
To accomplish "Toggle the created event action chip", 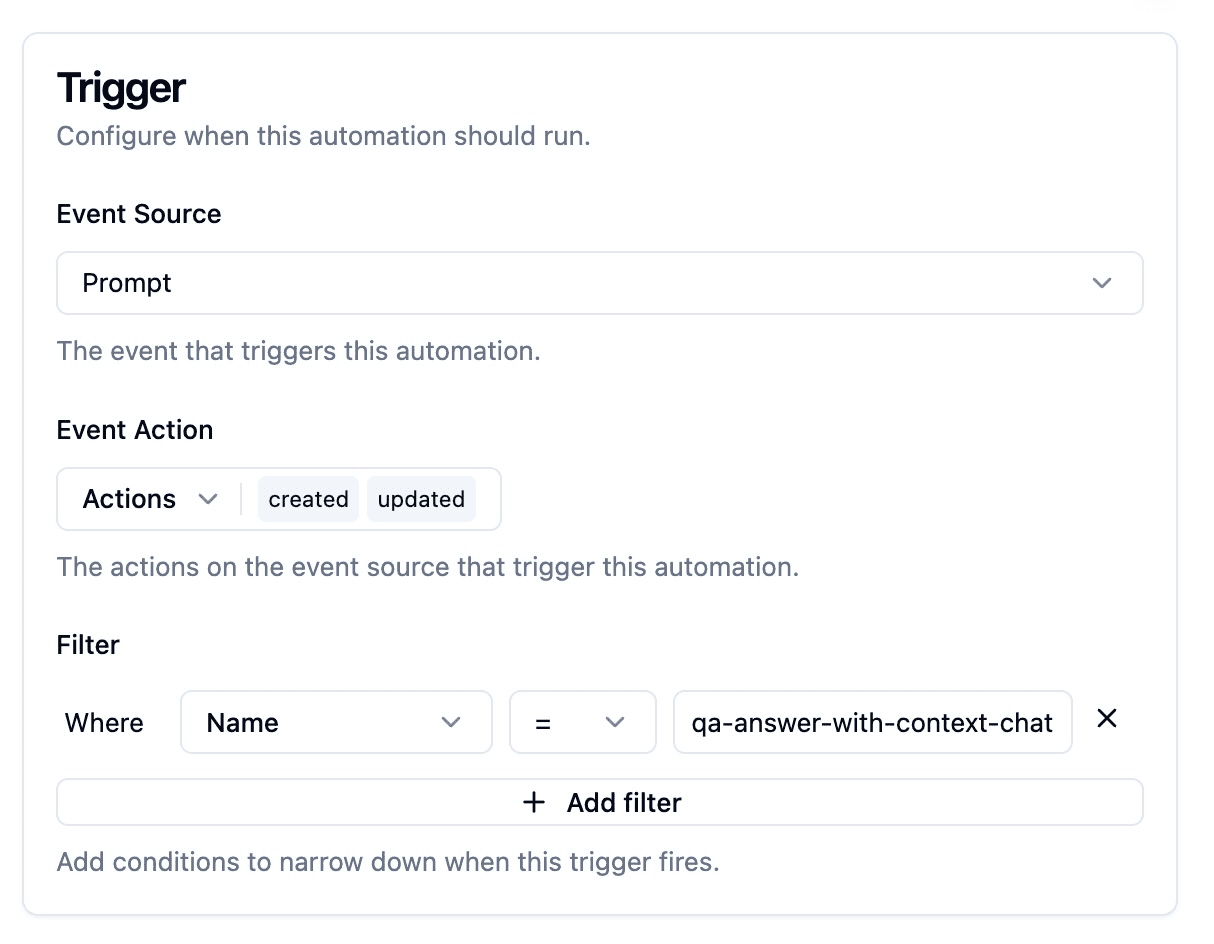I will pos(308,498).
